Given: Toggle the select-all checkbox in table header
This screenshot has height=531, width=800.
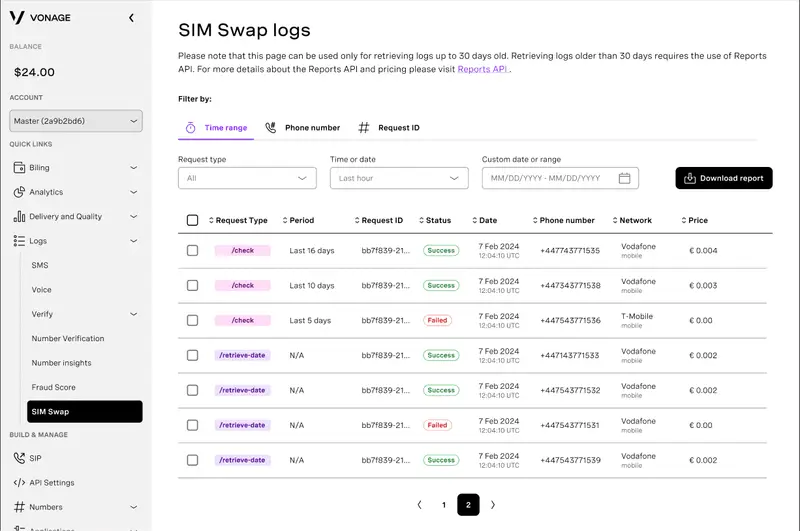Looking at the screenshot, I should [193, 220].
